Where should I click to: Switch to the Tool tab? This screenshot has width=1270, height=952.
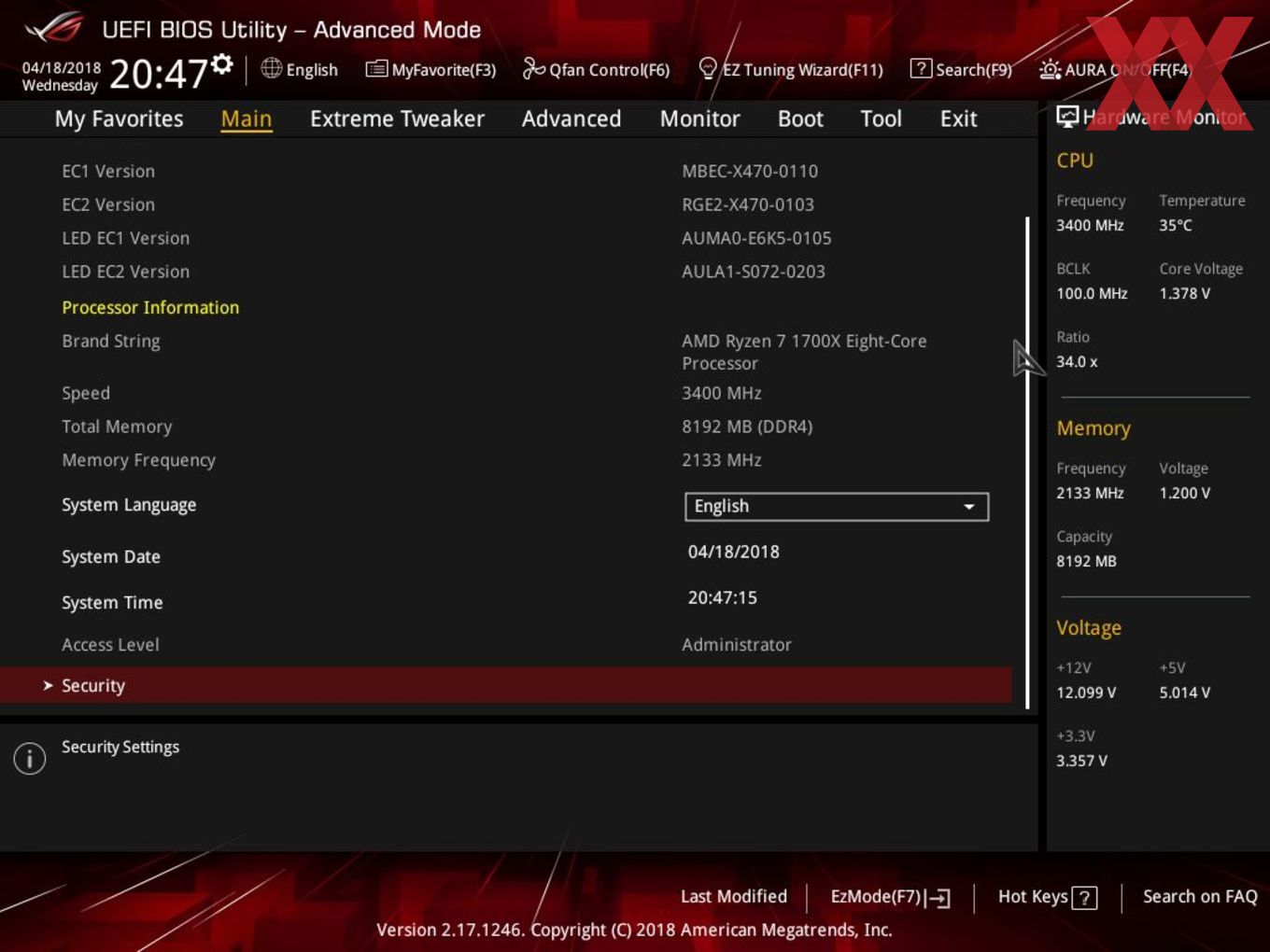coord(881,119)
